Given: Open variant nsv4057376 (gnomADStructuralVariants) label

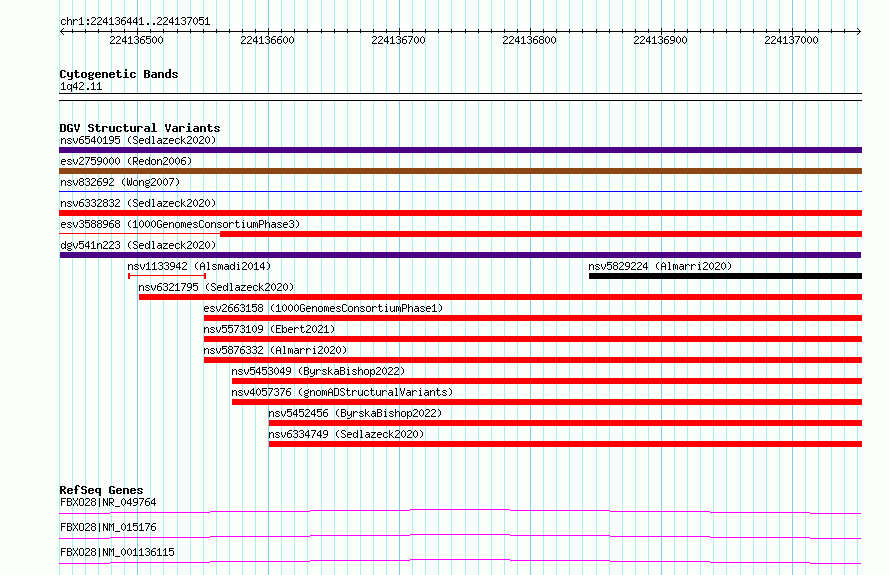Looking at the screenshot, I should tap(342, 392).
